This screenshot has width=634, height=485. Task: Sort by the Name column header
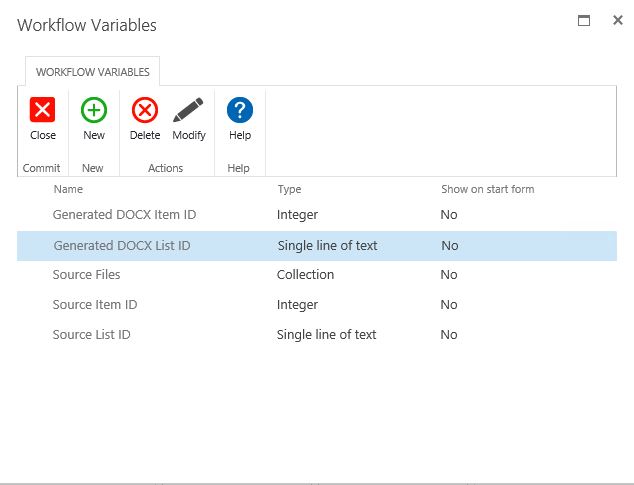pyautogui.click(x=68, y=189)
